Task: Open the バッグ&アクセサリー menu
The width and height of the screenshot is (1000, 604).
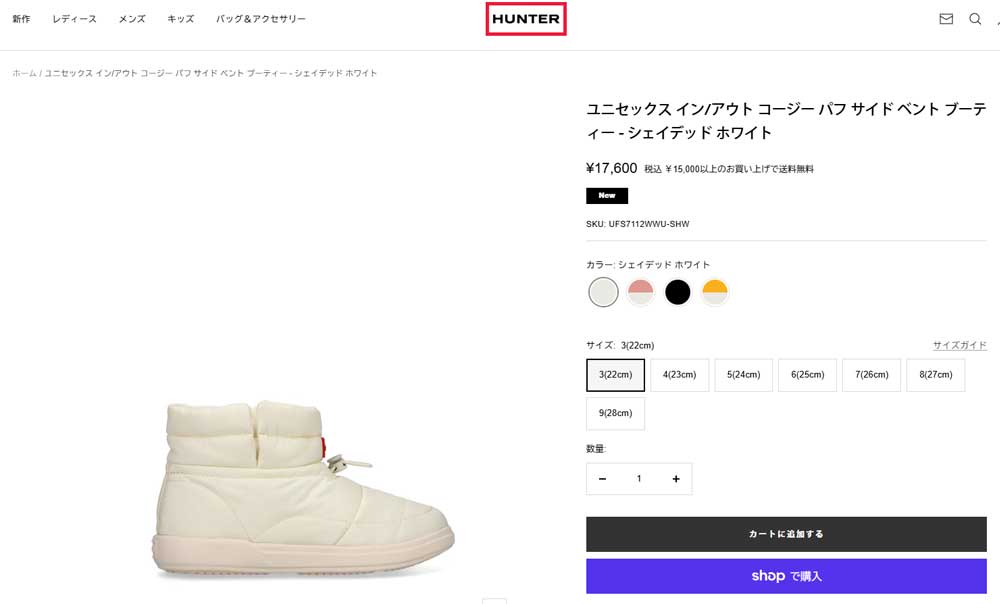Action: [x=261, y=19]
